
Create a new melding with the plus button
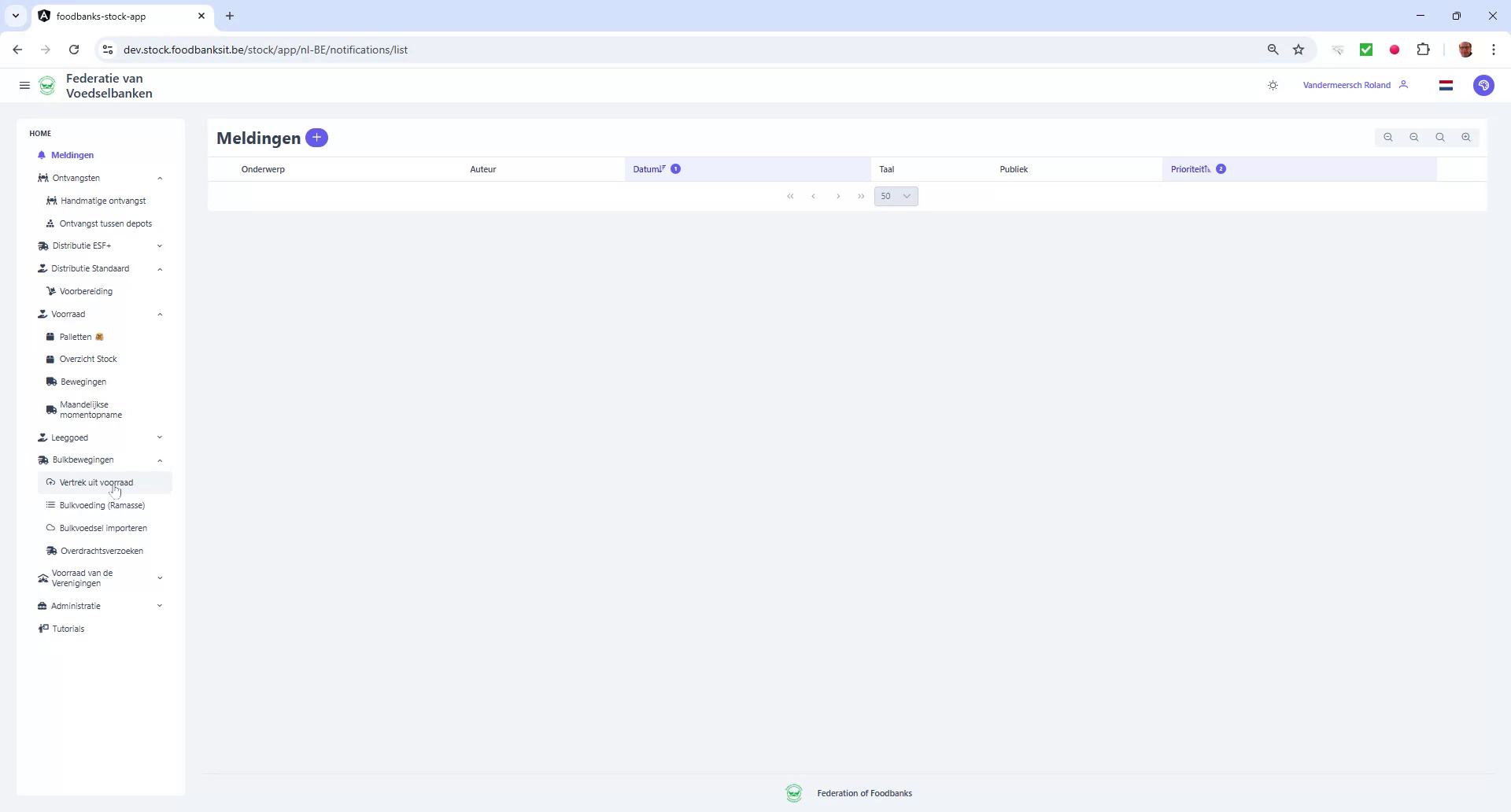click(317, 137)
